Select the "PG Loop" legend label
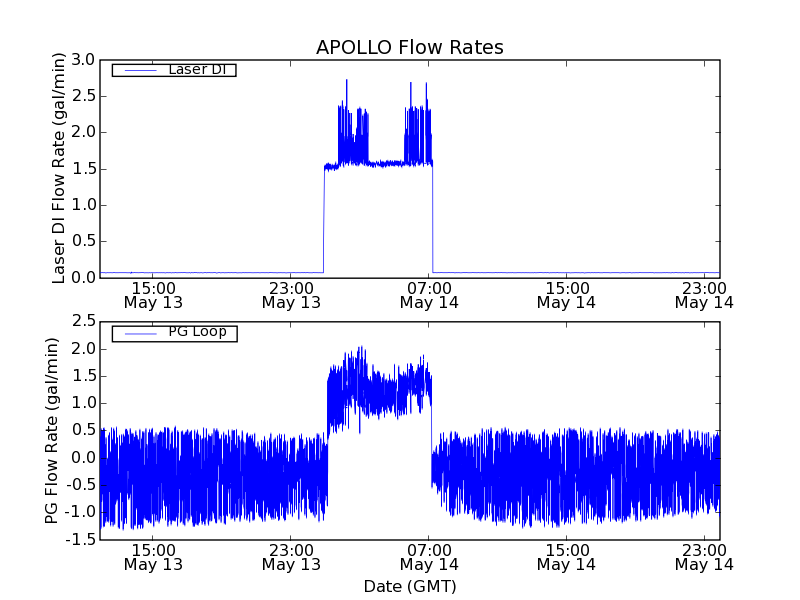The width and height of the screenshot is (800, 600). coord(197,332)
